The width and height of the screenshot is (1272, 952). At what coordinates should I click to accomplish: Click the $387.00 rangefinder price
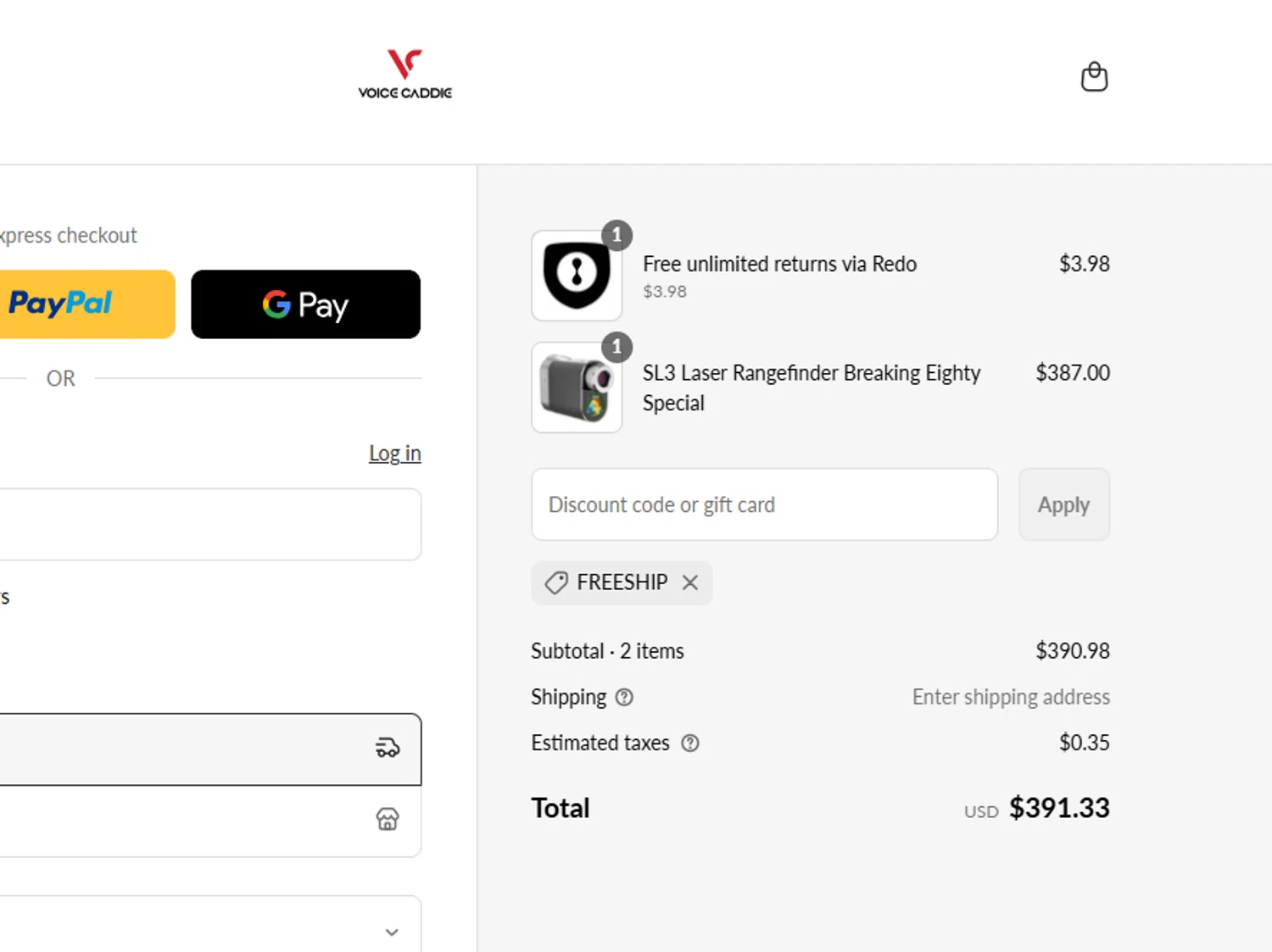[1073, 372]
